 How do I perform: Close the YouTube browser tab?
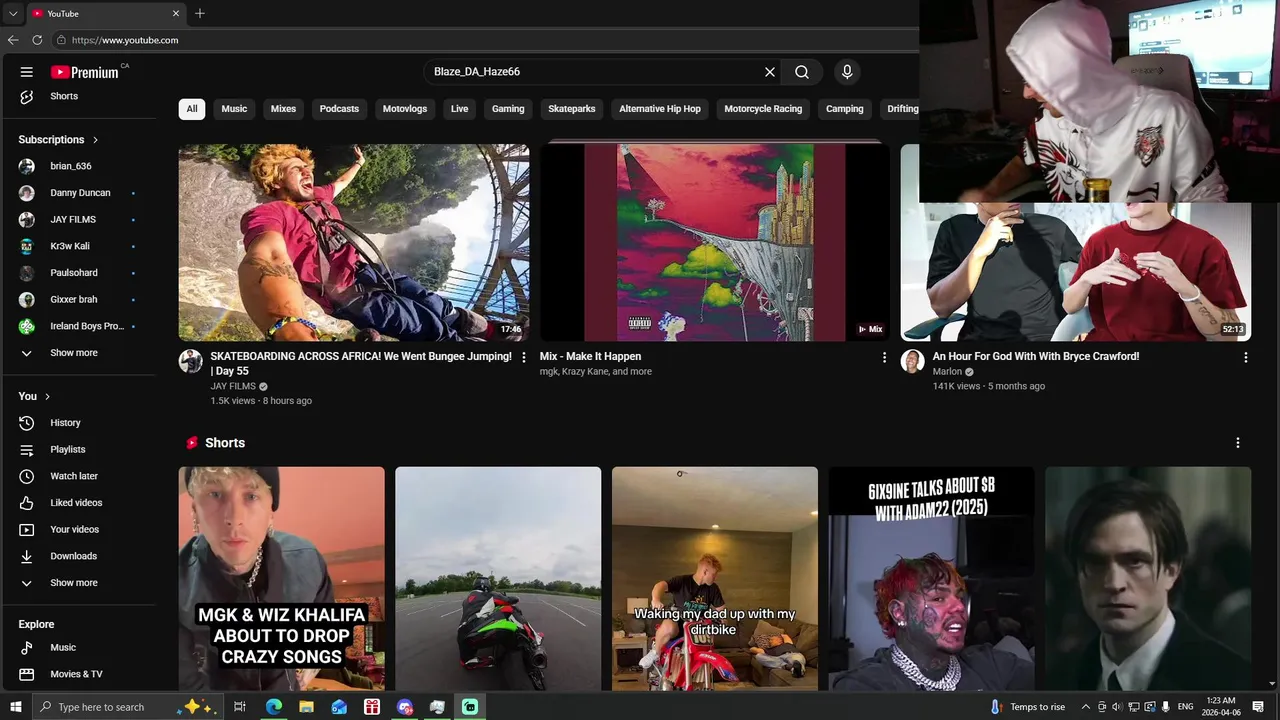click(x=176, y=13)
